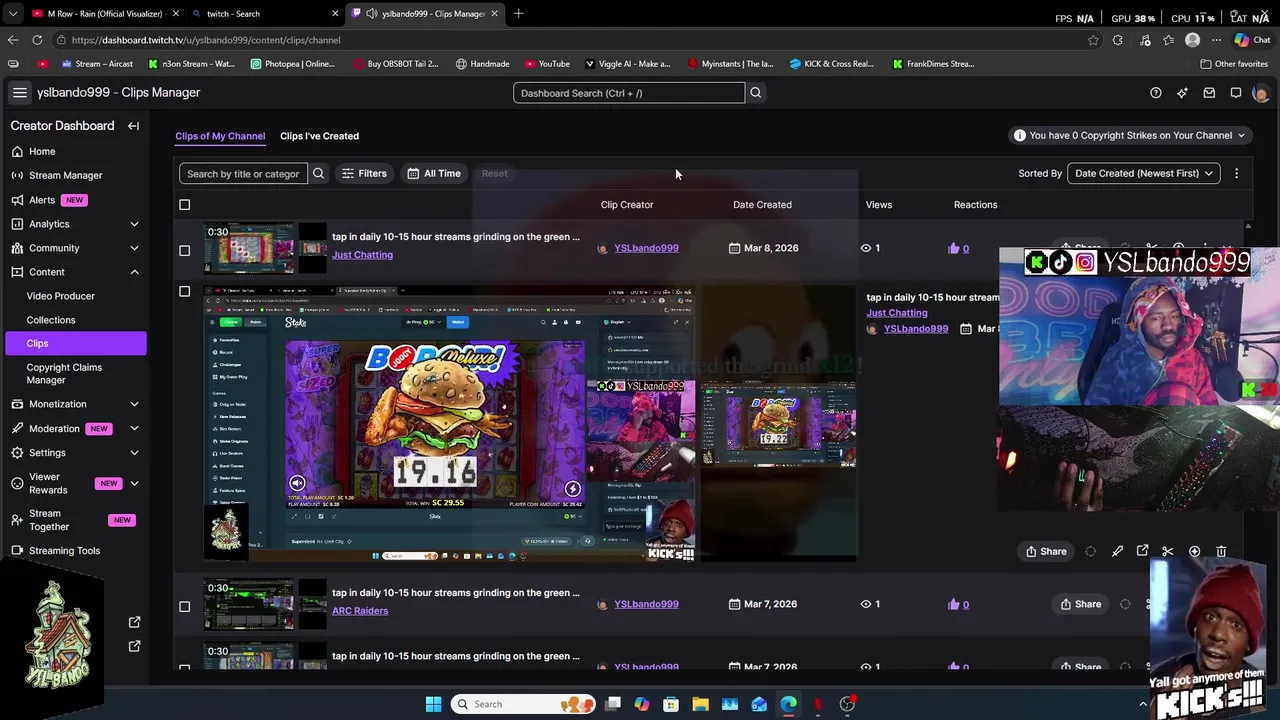Switch to Clips of My Channel tab
Viewport: 1280px width, 720px height.
coord(220,136)
